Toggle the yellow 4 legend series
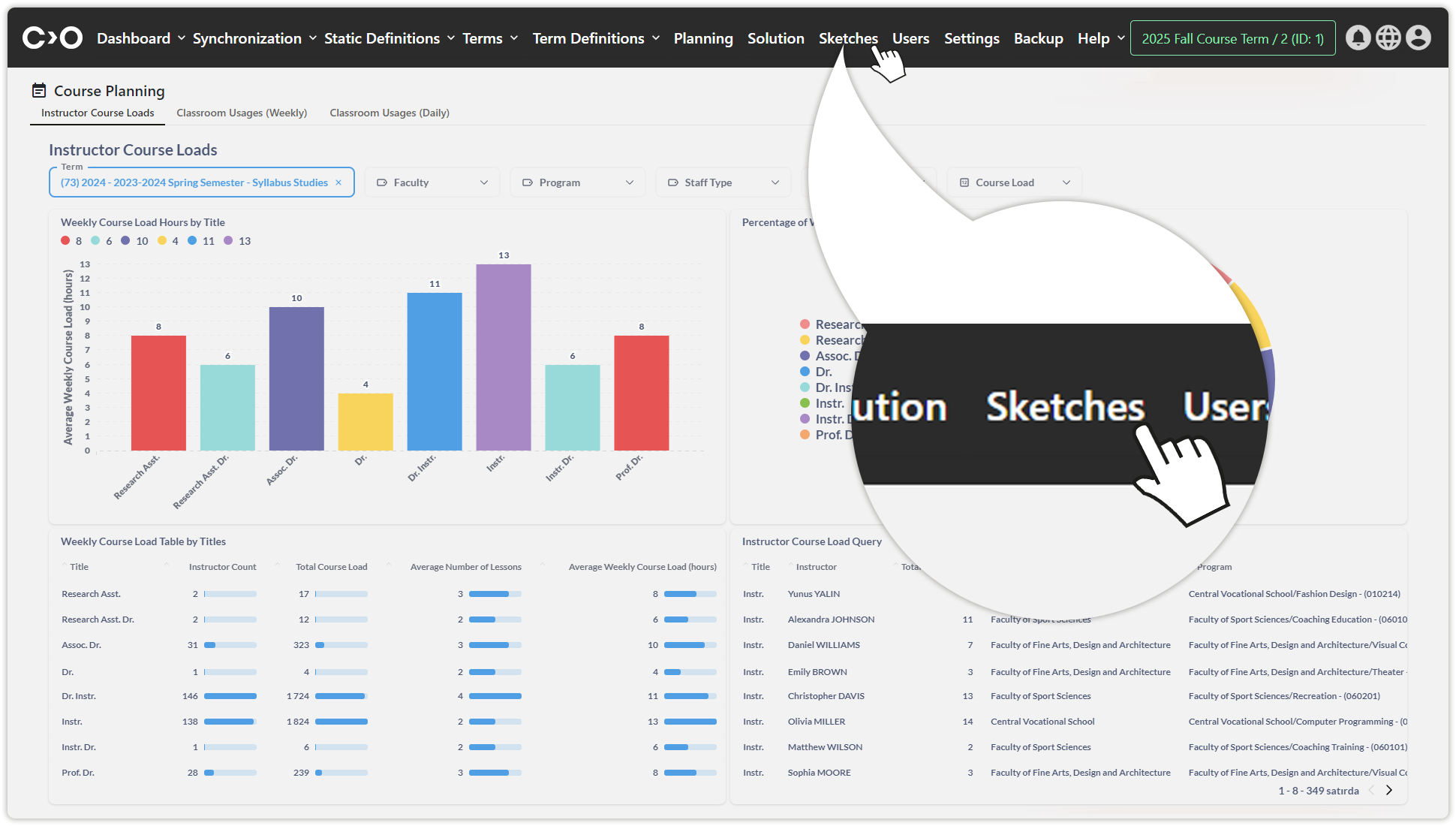 pos(162,241)
